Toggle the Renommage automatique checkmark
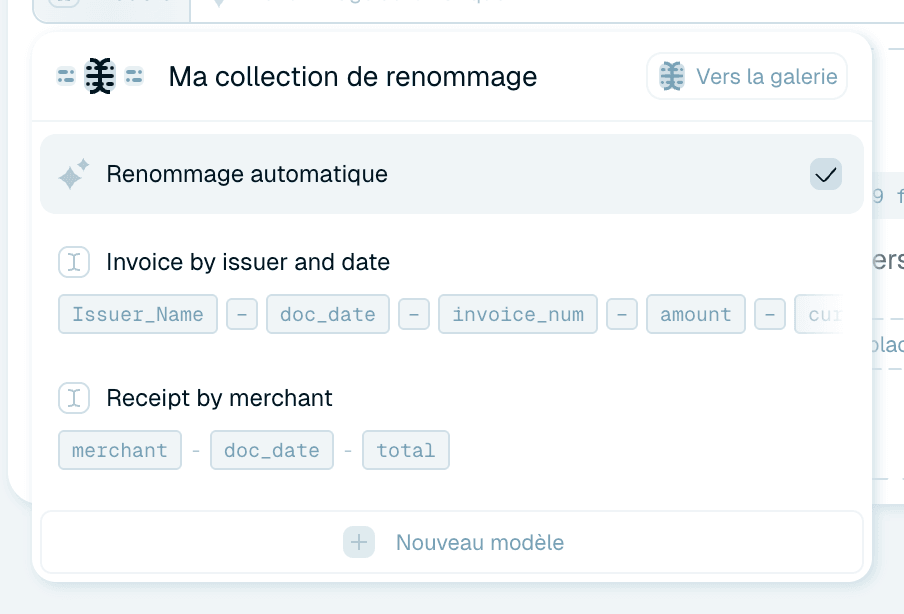This screenshot has width=904, height=614. 826,174
